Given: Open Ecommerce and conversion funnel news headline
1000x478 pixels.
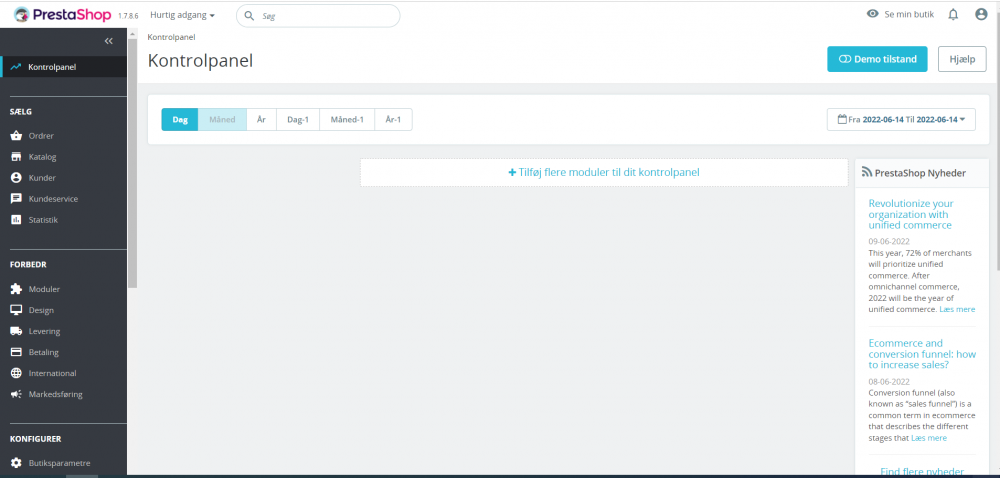Looking at the screenshot, I should (x=922, y=354).
